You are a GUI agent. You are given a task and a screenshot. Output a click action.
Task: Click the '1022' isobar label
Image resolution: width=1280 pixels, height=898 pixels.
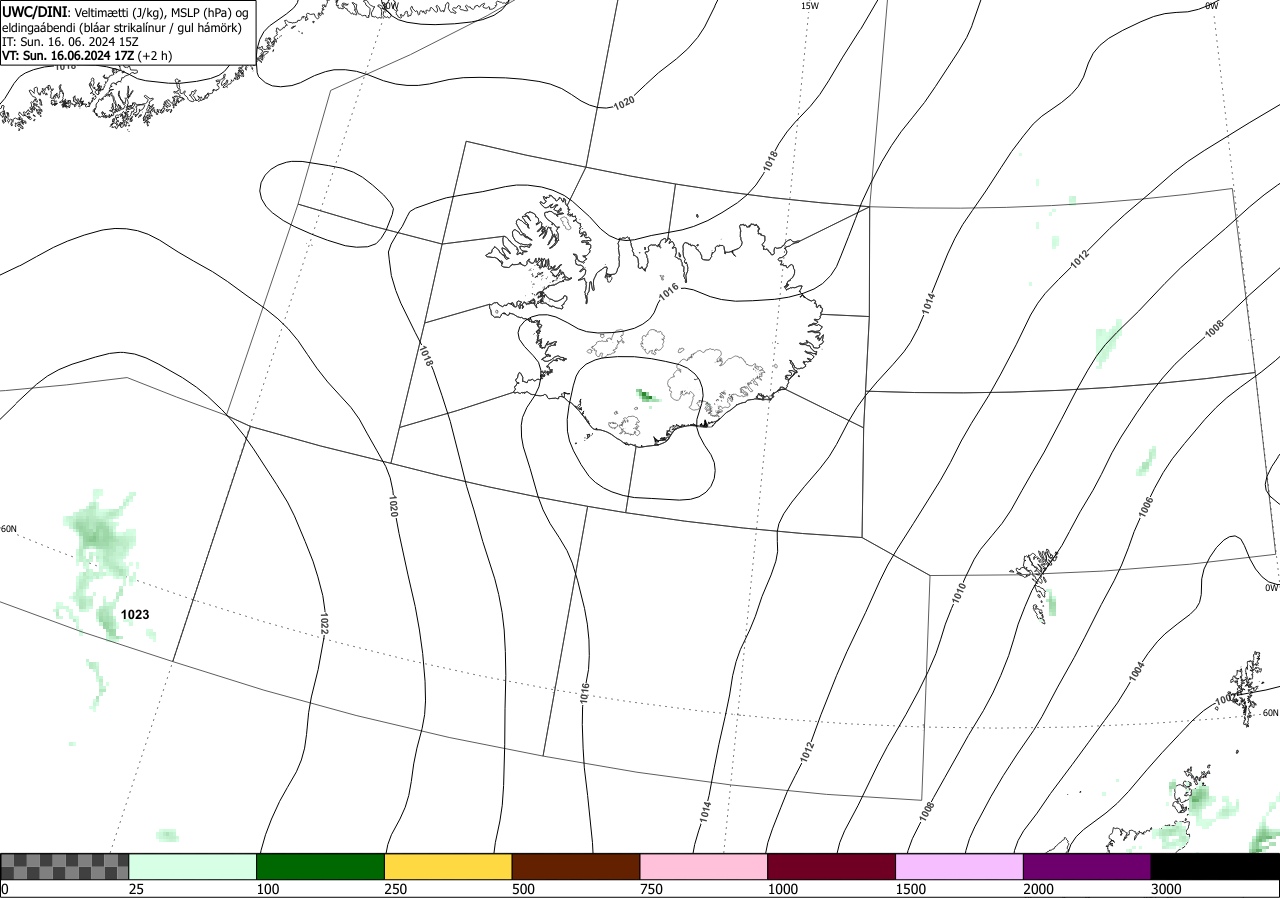(324, 622)
